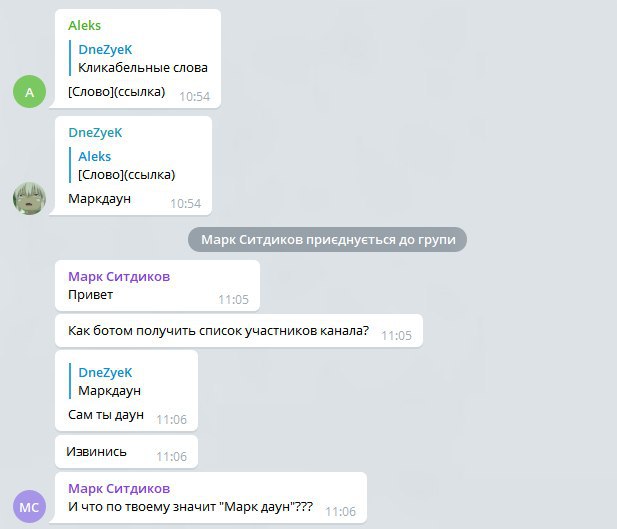617x529 pixels.
Task: Click the '[Слово](ссылка)' message by Aleks
Action: point(116,92)
